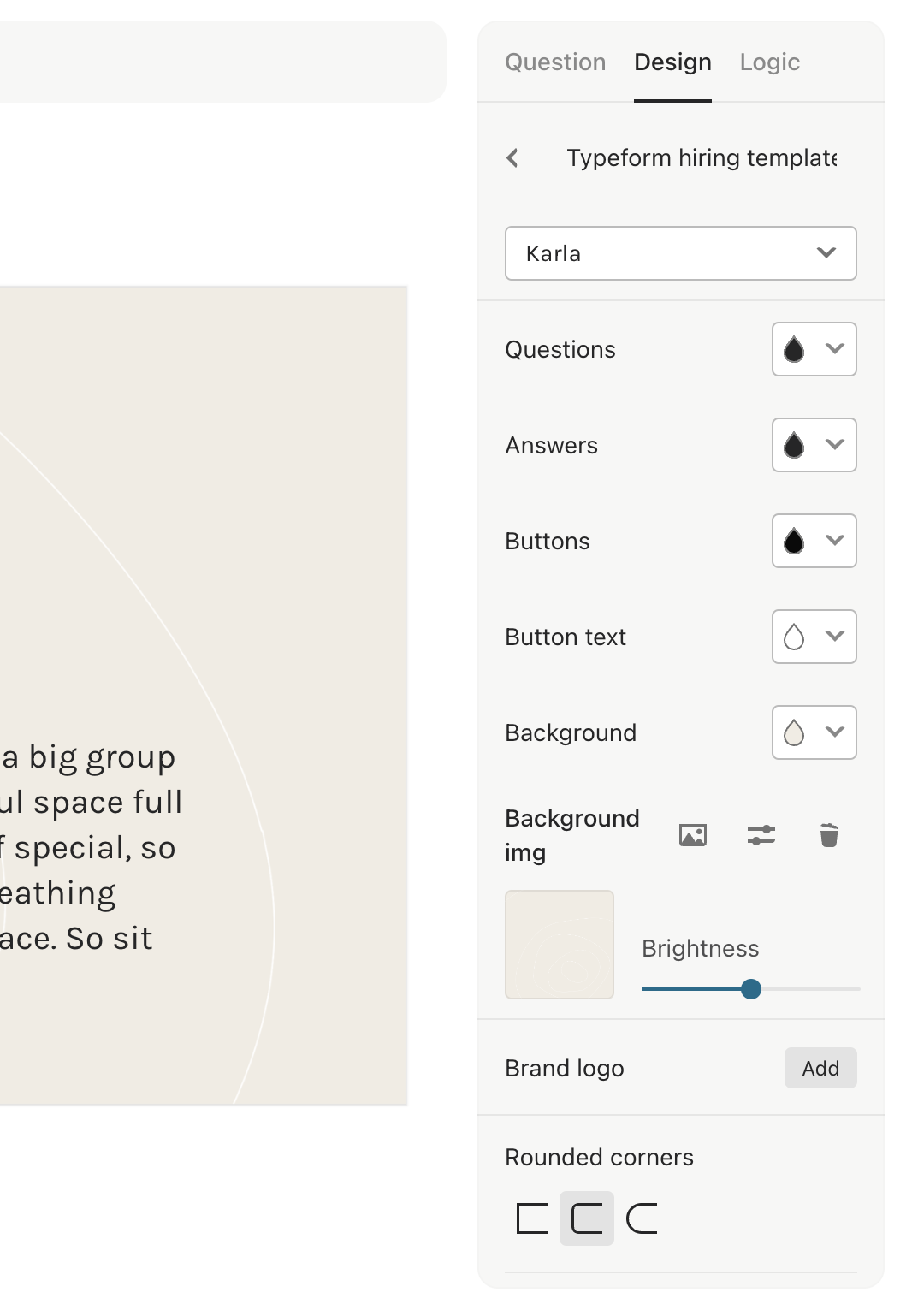
Task: Click the Brightness slider handle
Action: tap(751, 989)
